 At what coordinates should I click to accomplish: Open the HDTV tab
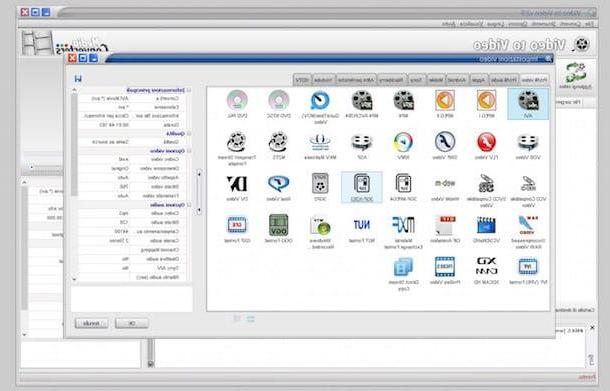[302, 80]
